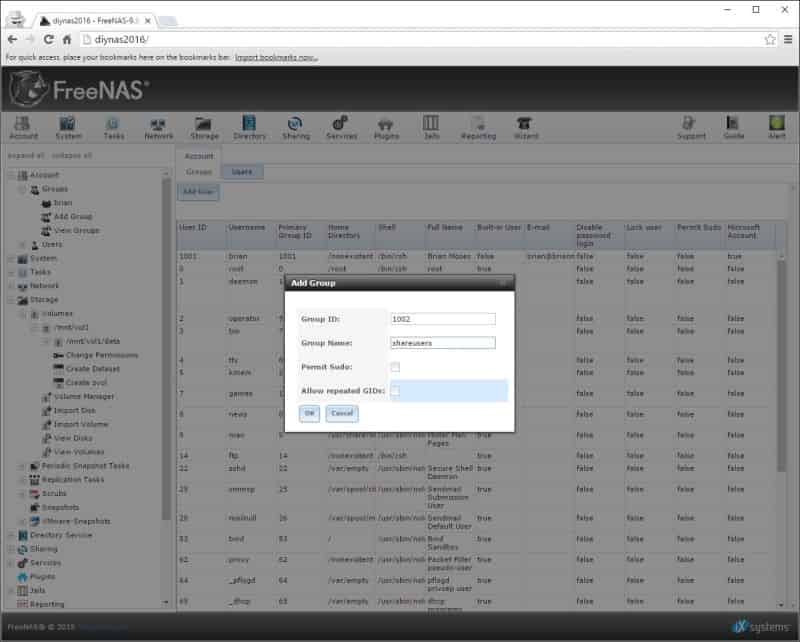Select brian group in tree

coord(57,203)
